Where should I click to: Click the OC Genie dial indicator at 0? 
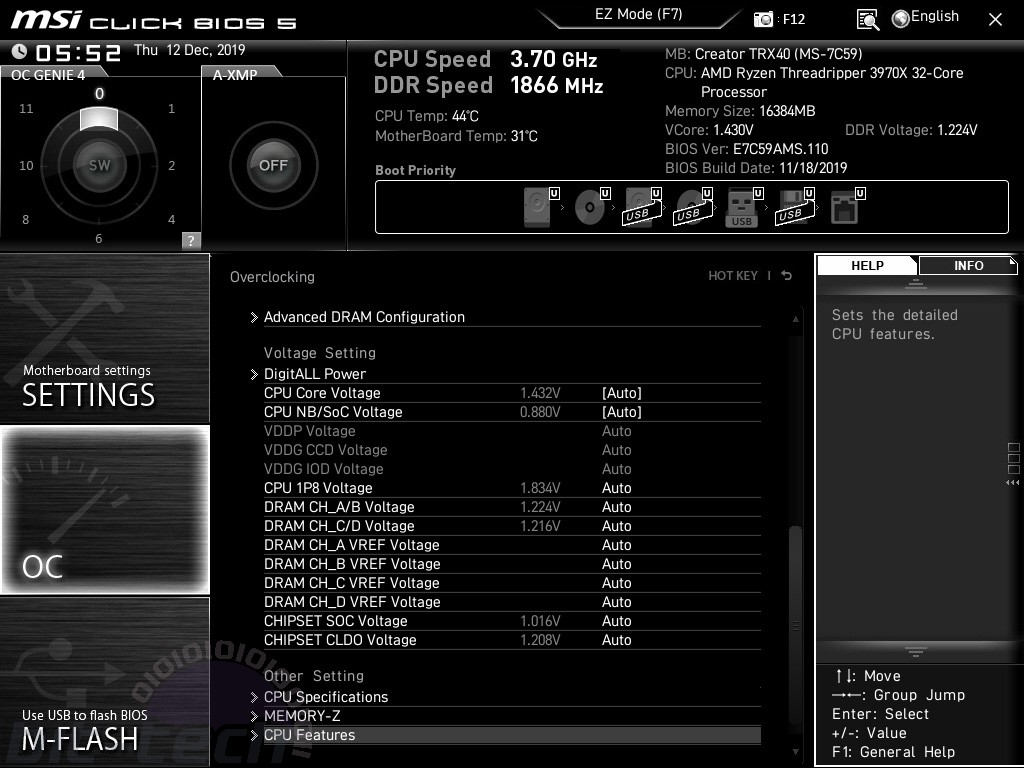[x=99, y=119]
